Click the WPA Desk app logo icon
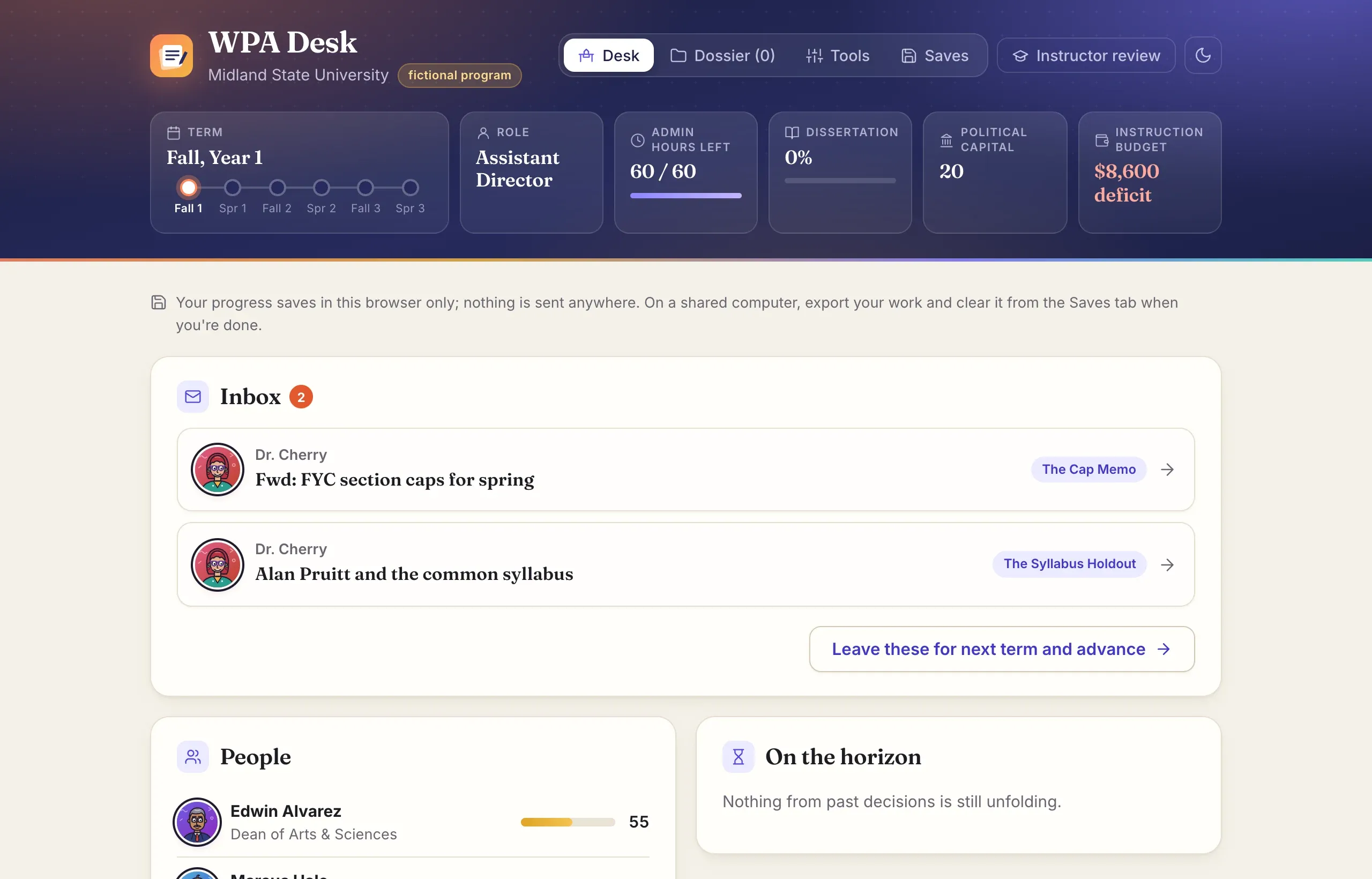 (x=171, y=55)
